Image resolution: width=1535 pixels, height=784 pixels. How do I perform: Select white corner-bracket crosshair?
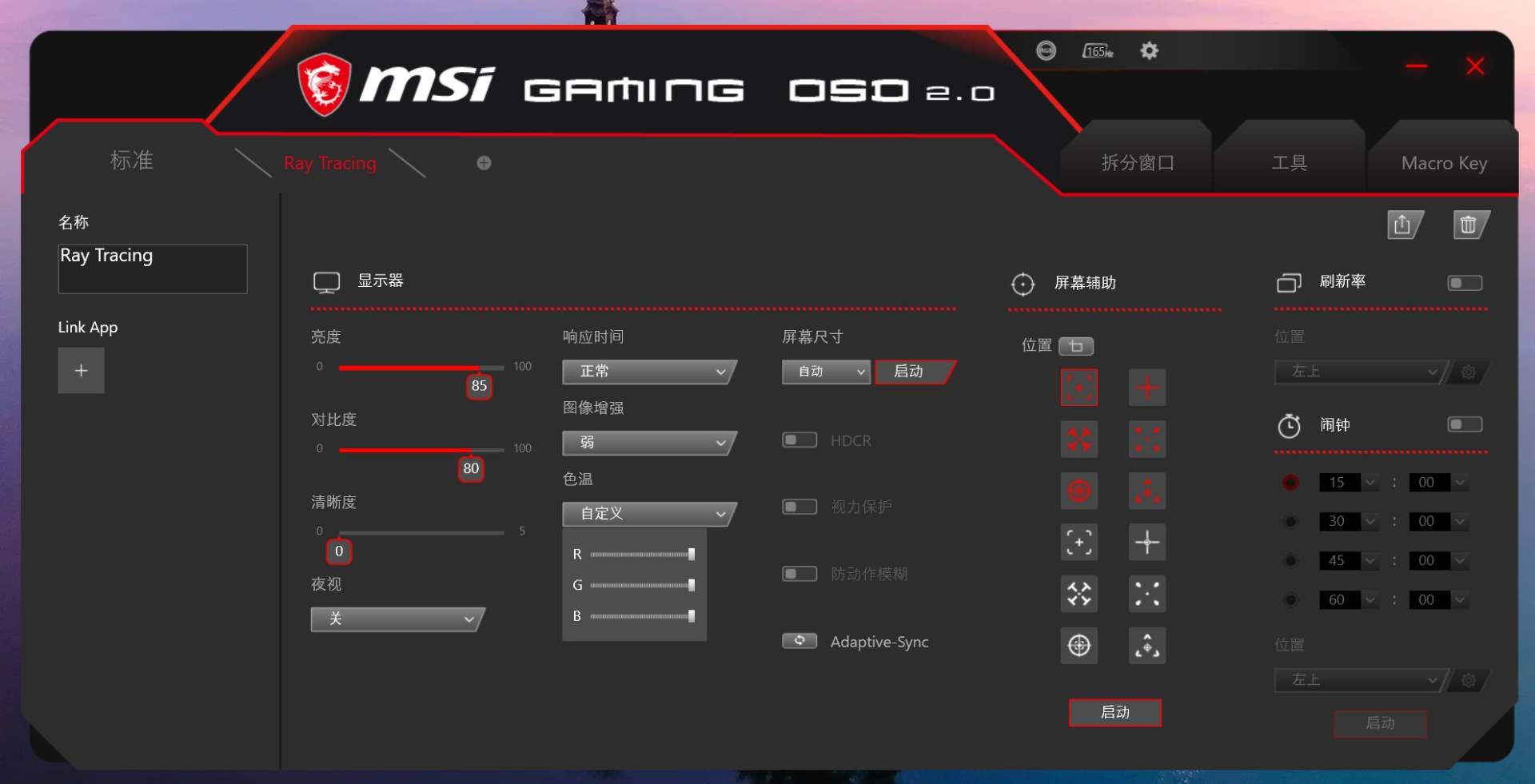pyautogui.click(x=1079, y=542)
